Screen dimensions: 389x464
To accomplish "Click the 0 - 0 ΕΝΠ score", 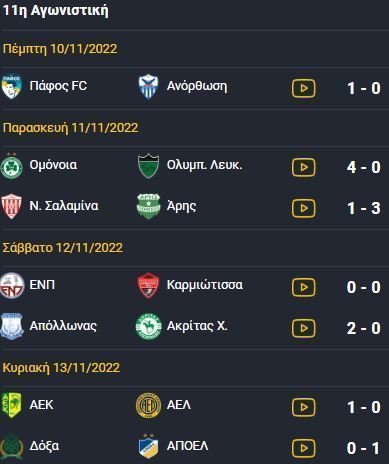I will point(364,287).
